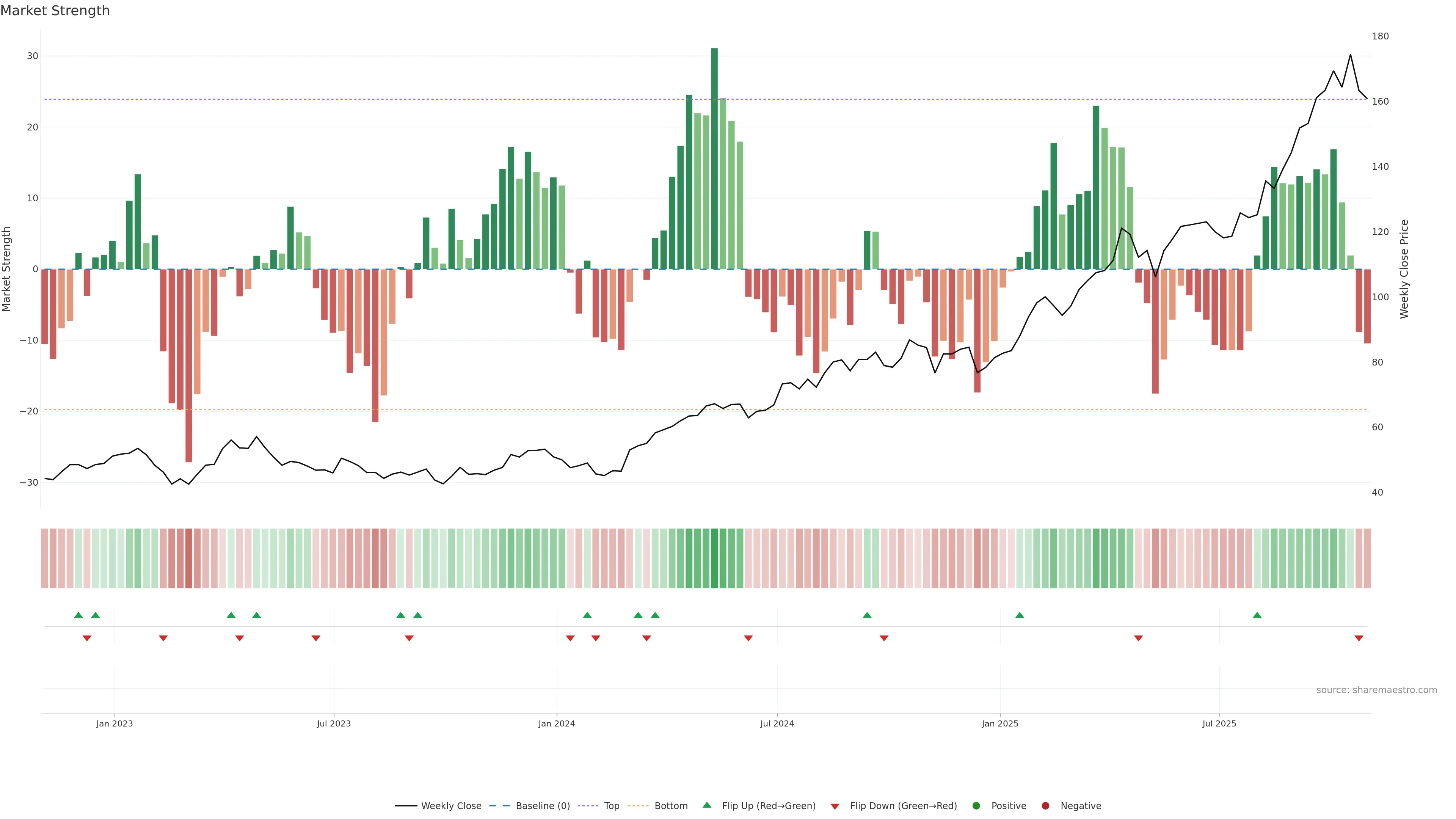The width and height of the screenshot is (1456, 819).
Task: Click the deepest red negative strength bar
Action: 189,365
